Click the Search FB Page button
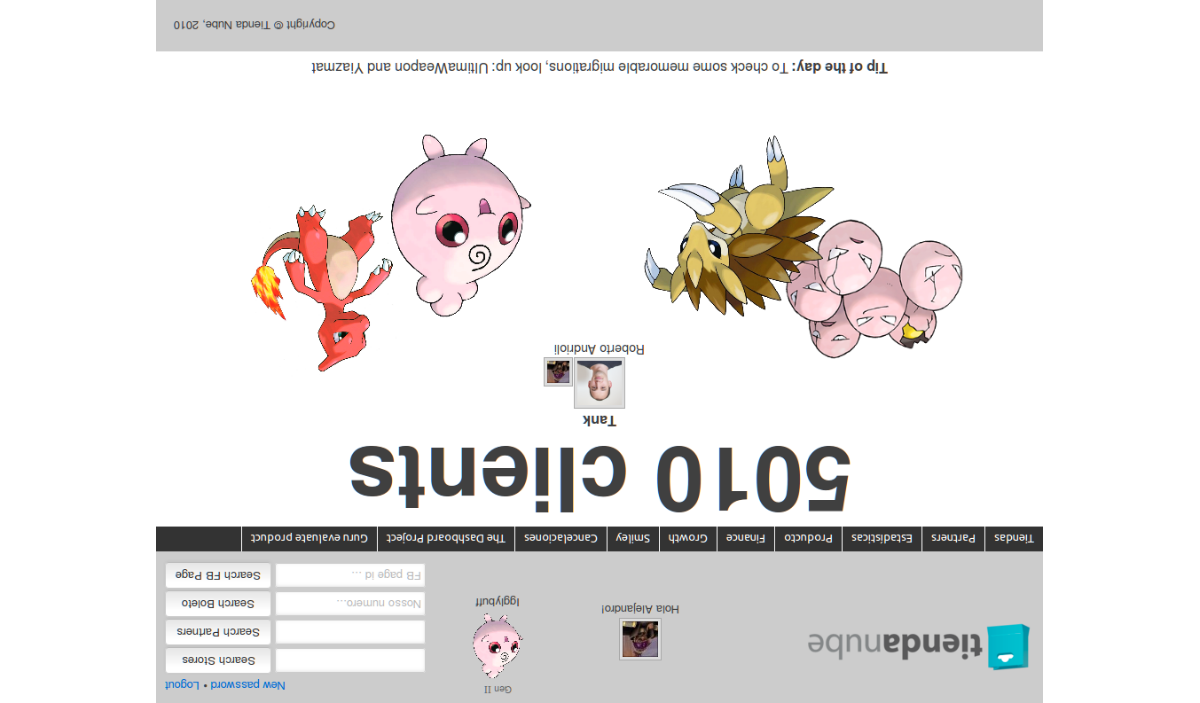The image size is (1200, 703). (218, 576)
